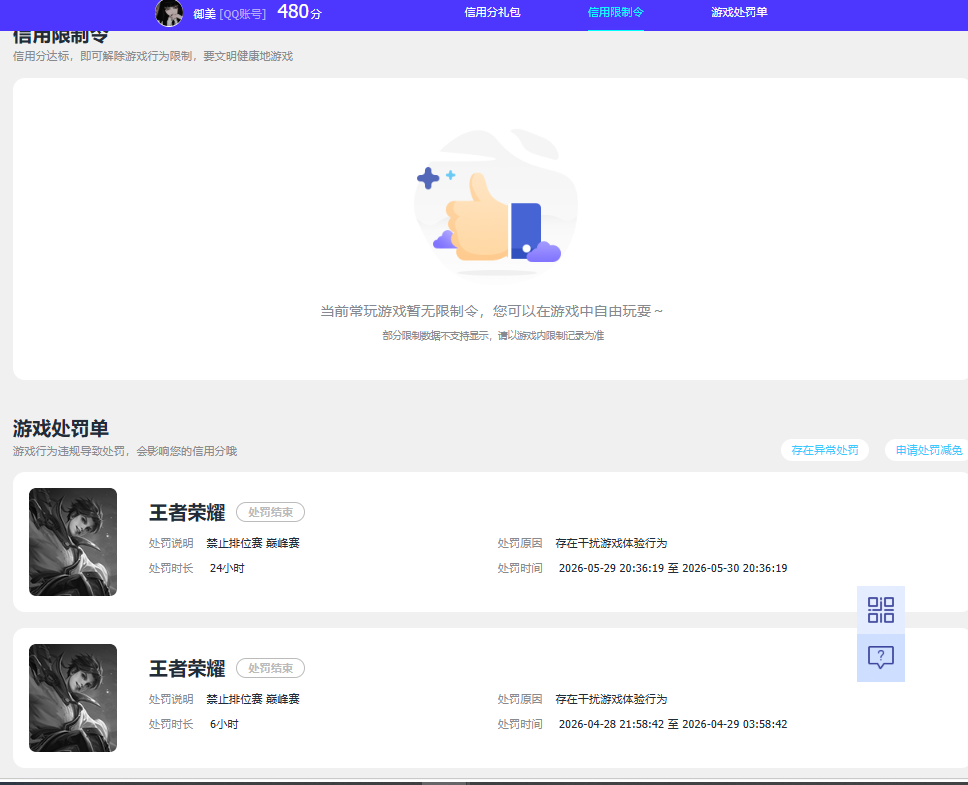The height and width of the screenshot is (785, 968).
Task: Click the username 御美 in the header
Action: [x=204, y=14]
